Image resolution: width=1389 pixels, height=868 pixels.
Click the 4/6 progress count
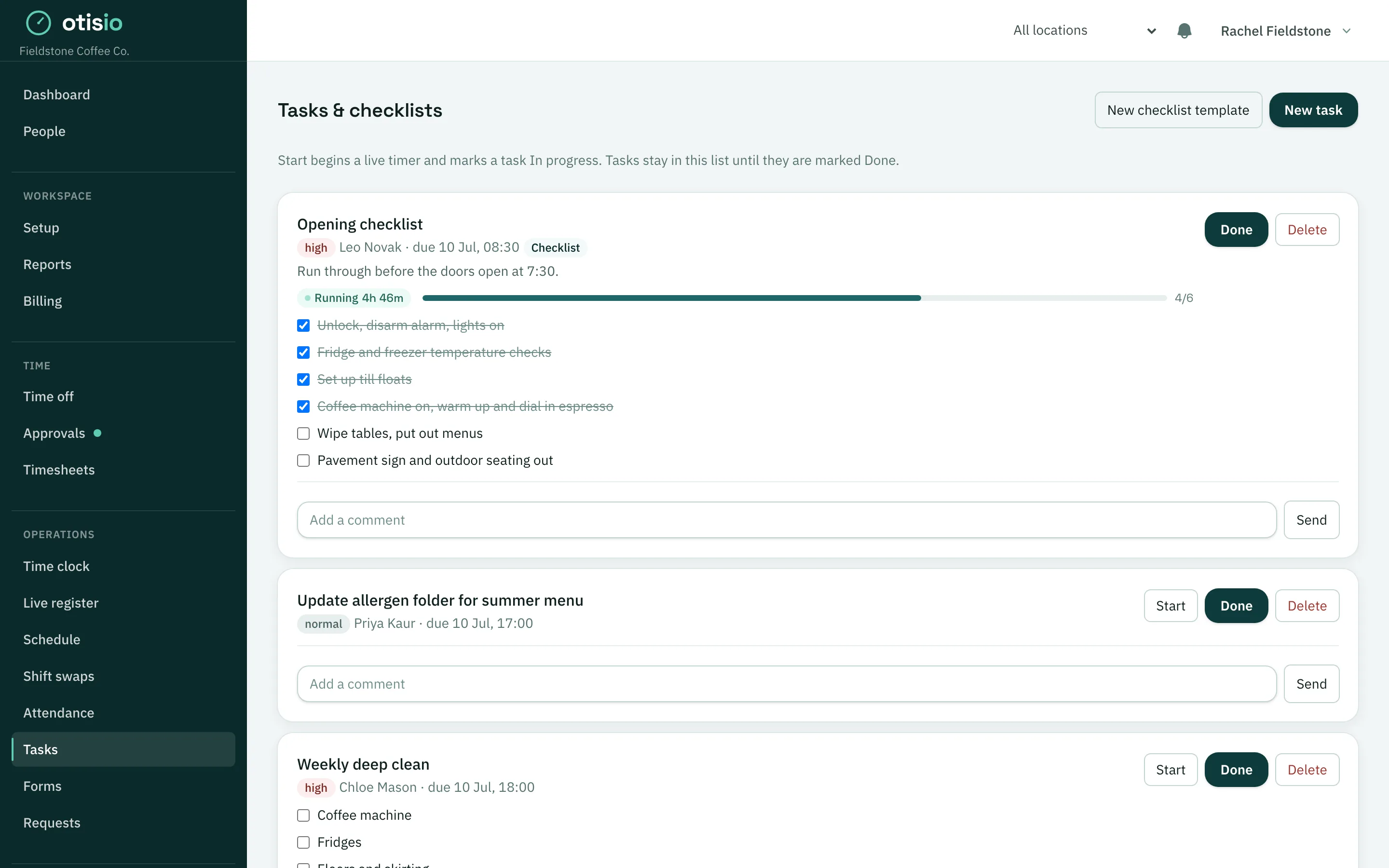tap(1184, 298)
